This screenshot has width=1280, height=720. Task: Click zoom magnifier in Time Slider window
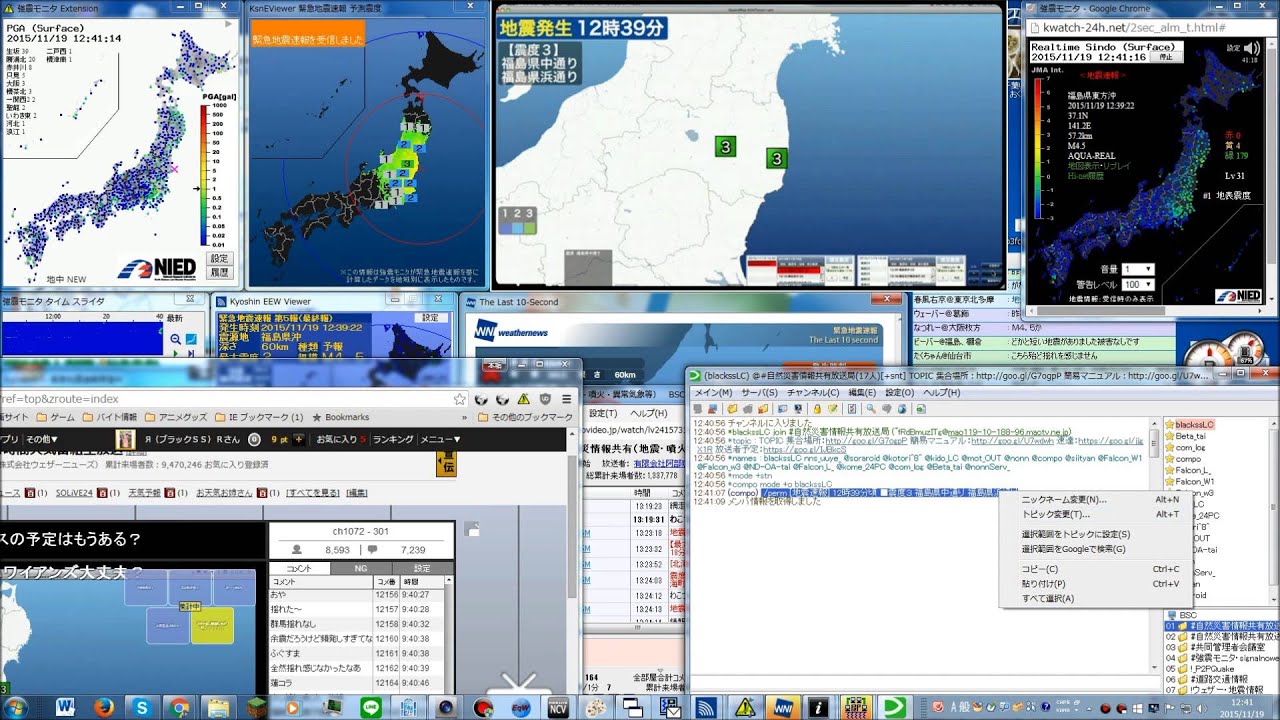pos(176,339)
